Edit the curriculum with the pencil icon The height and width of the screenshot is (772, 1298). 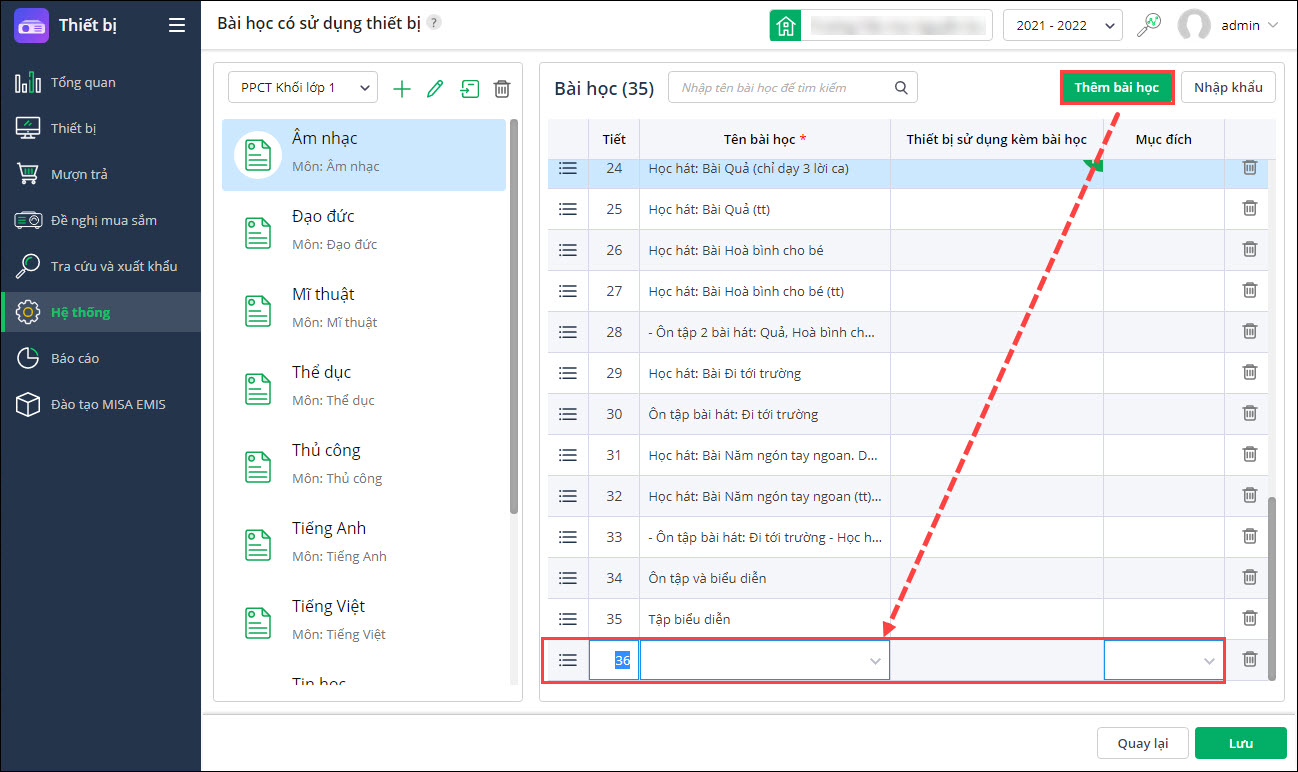pyautogui.click(x=435, y=89)
